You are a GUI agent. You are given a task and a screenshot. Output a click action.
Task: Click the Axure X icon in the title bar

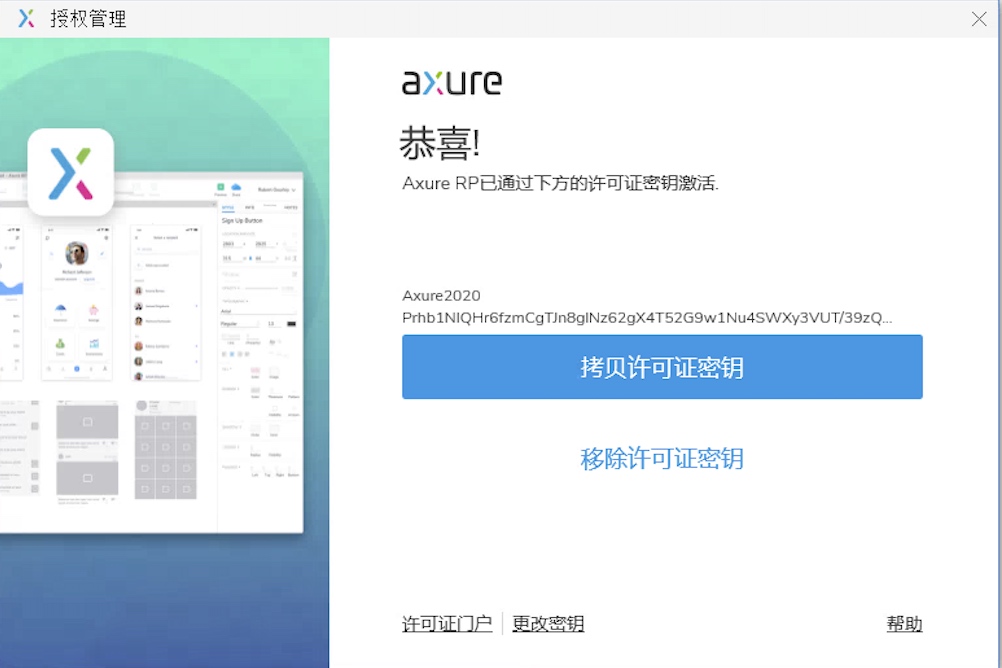(26, 18)
